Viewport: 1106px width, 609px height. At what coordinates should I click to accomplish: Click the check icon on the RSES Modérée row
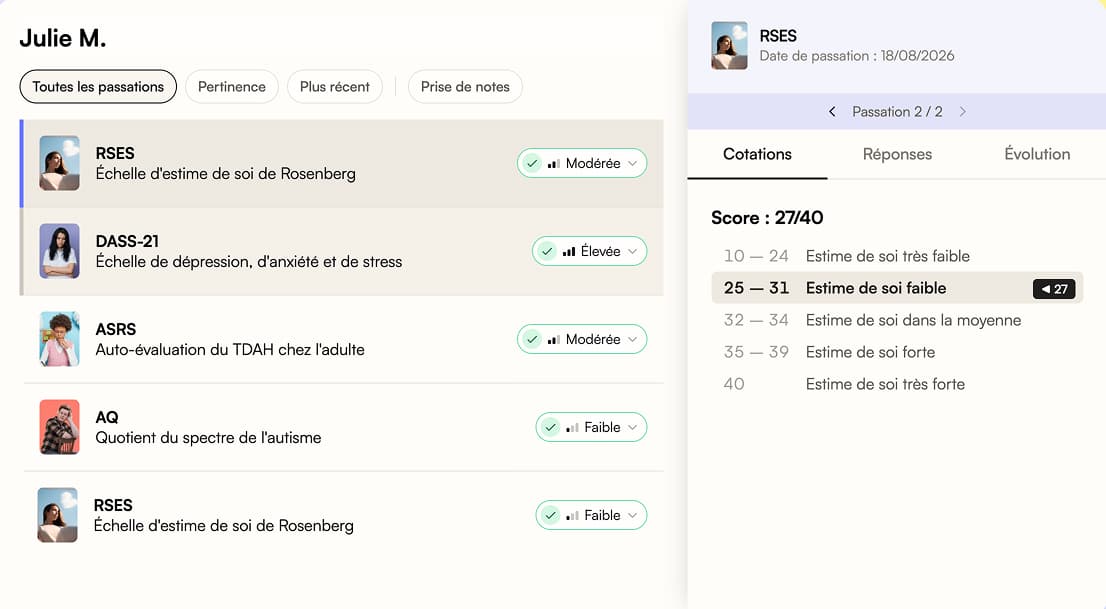click(532, 163)
